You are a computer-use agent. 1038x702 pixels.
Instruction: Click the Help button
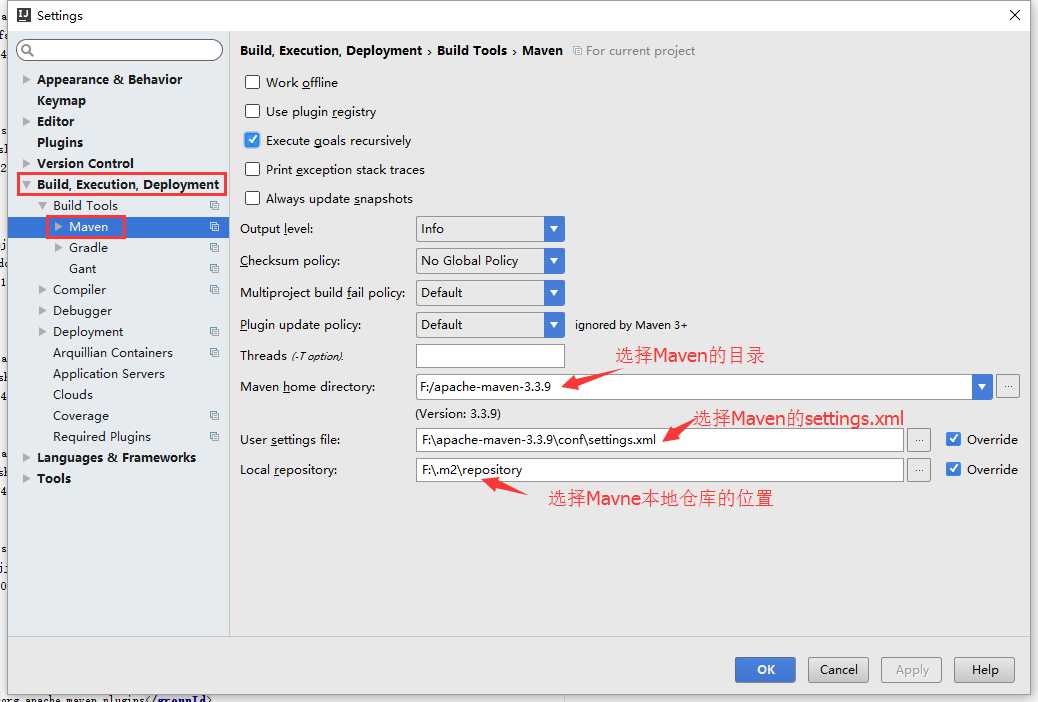click(985, 670)
